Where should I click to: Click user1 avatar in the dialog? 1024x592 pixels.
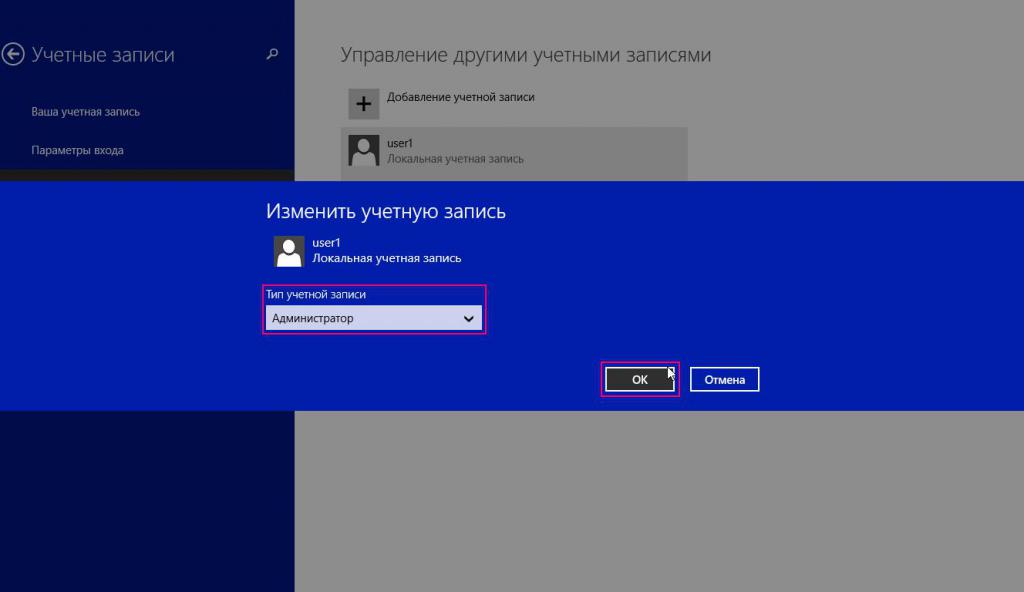click(x=289, y=251)
